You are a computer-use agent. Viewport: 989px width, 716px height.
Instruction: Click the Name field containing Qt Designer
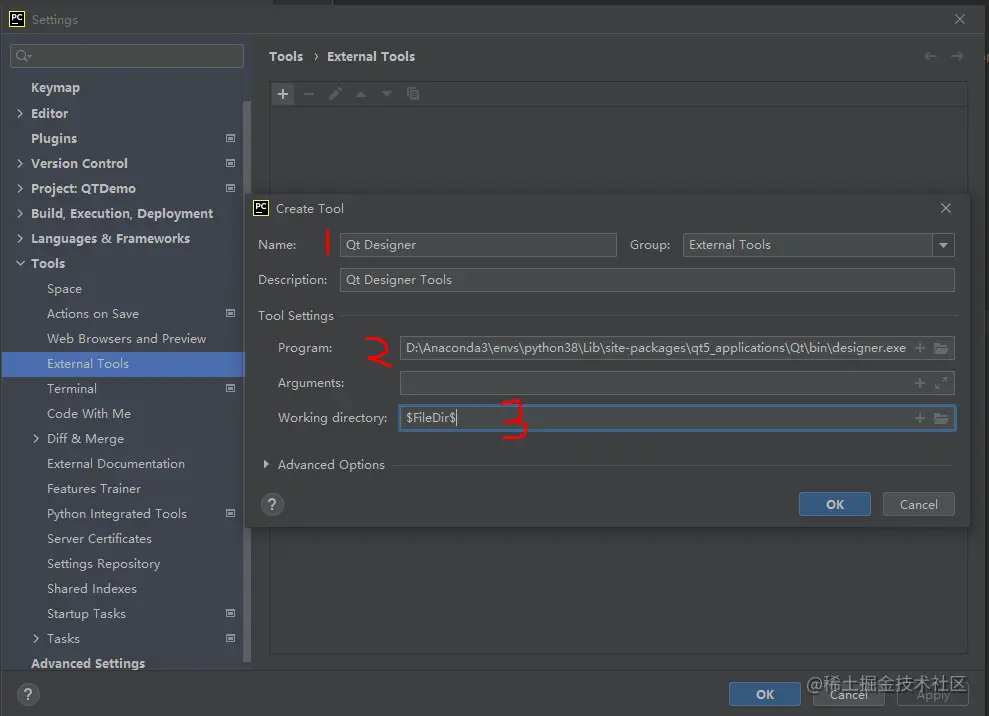tap(477, 245)
